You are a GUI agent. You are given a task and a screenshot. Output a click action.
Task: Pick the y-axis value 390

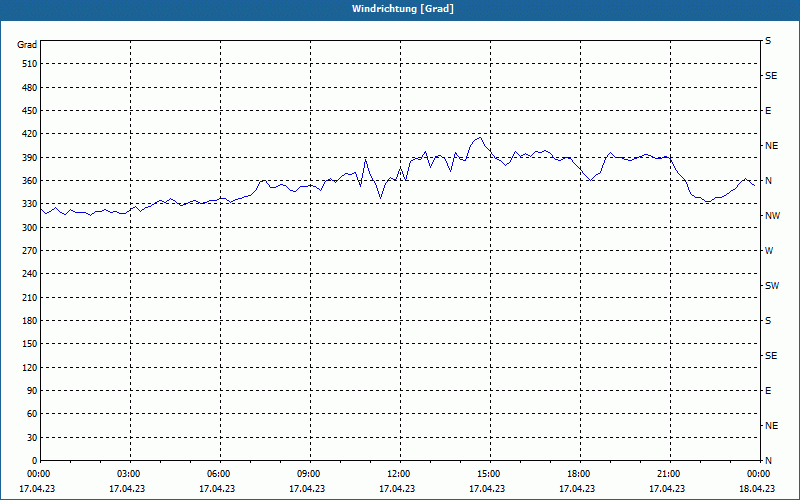point(30,158)
